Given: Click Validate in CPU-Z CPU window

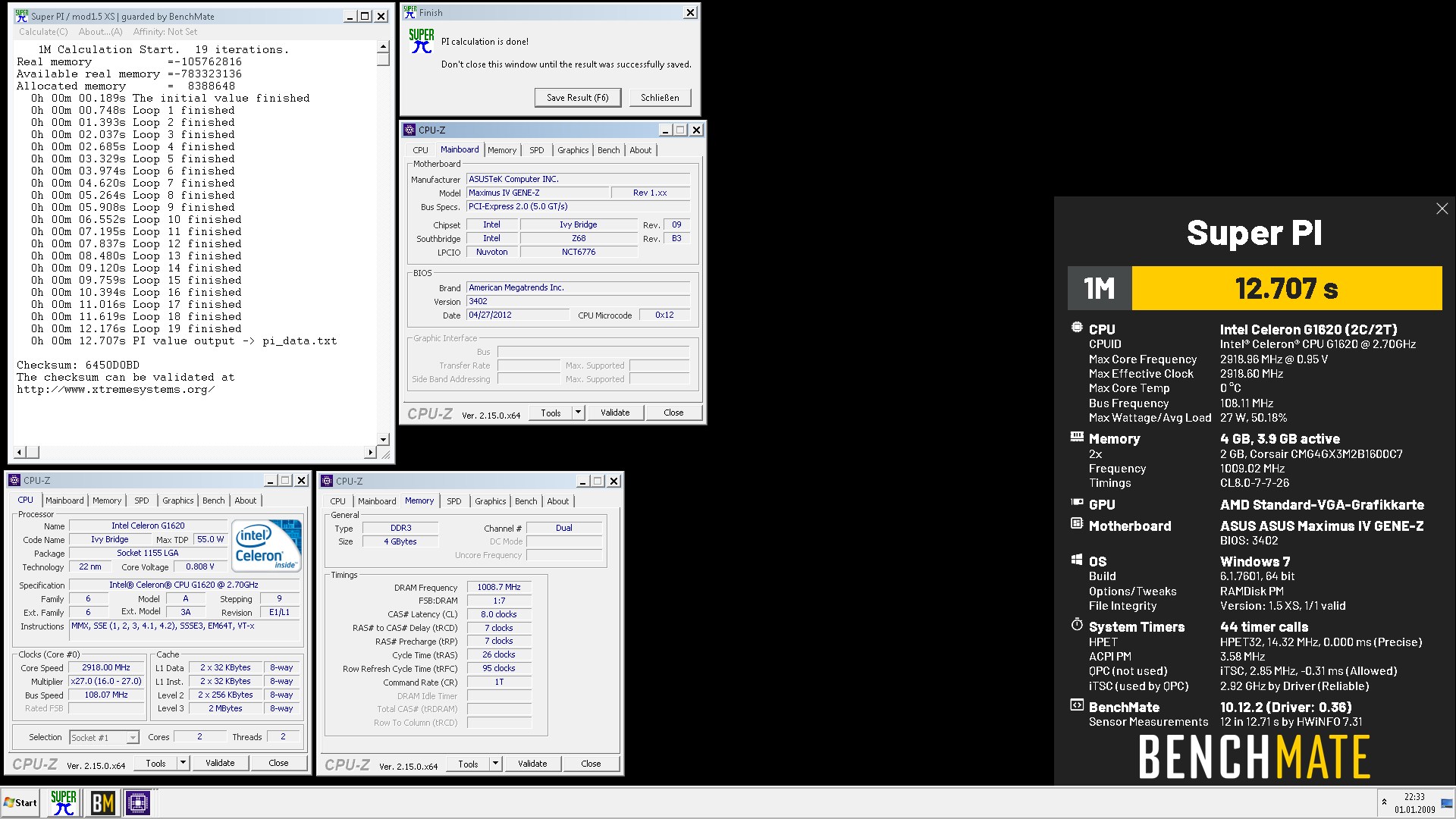Looking at the screenshot, I should click(x=220, y=763).
